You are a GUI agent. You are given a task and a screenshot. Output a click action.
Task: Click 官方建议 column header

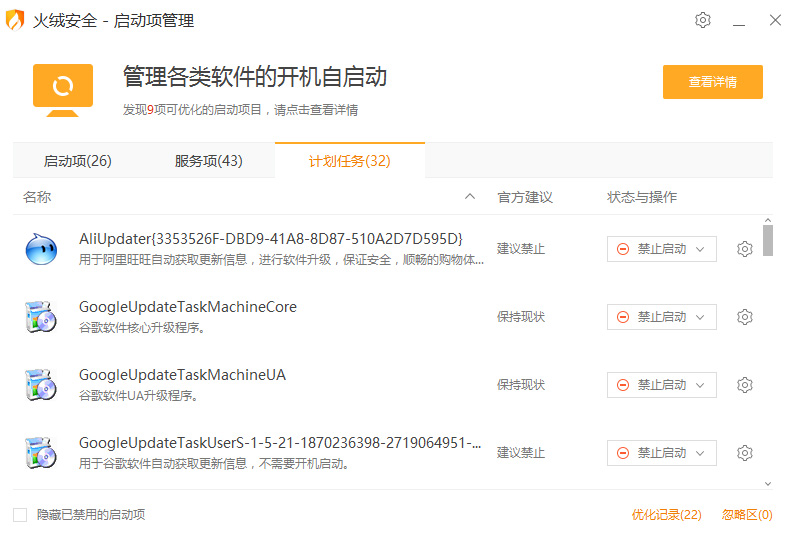tap(525, 197)
